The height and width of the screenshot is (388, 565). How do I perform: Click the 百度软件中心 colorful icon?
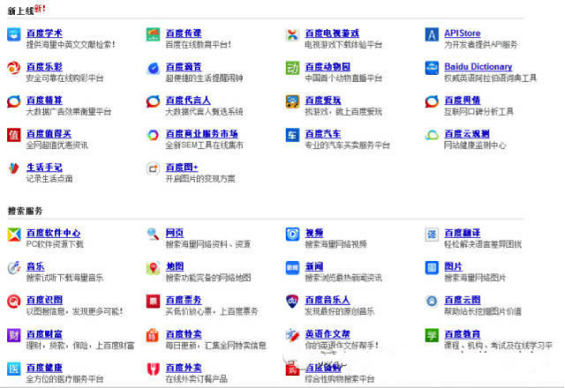14,234
